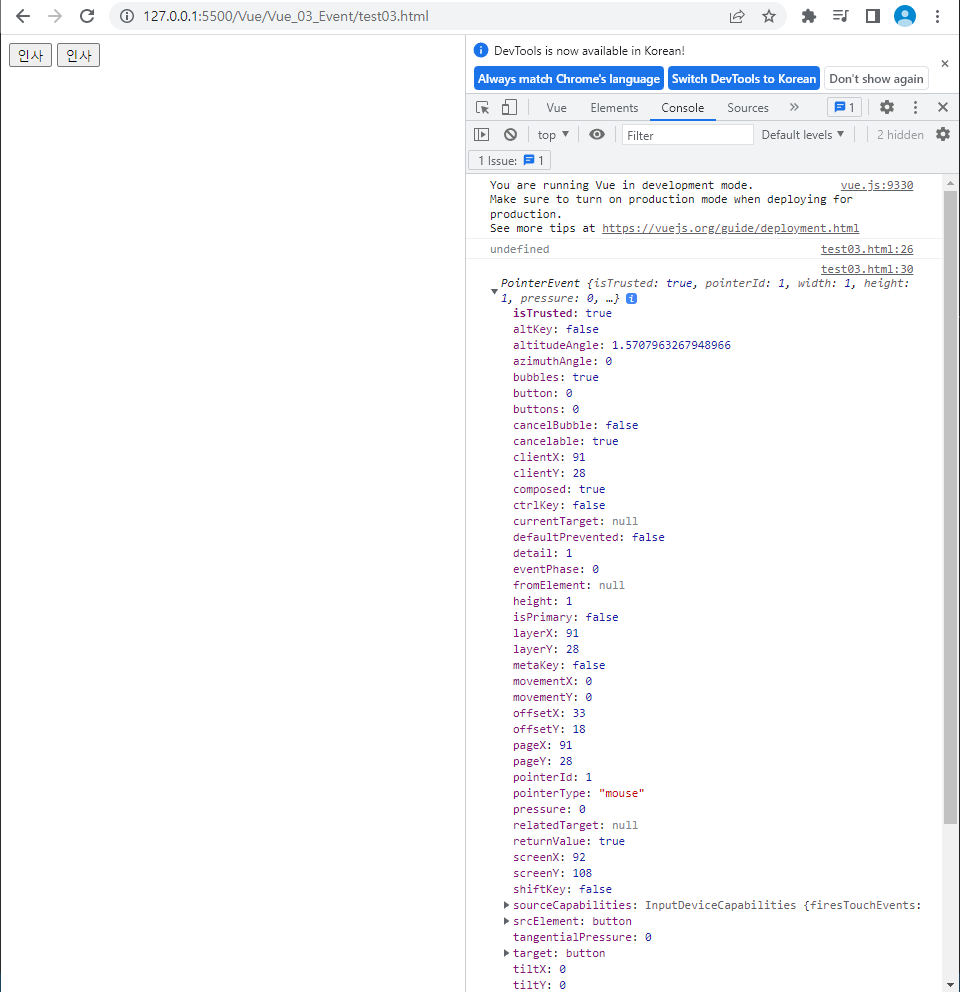Show the console sidebar
Viewport: 960px width, 992px height.
point(482,135)
